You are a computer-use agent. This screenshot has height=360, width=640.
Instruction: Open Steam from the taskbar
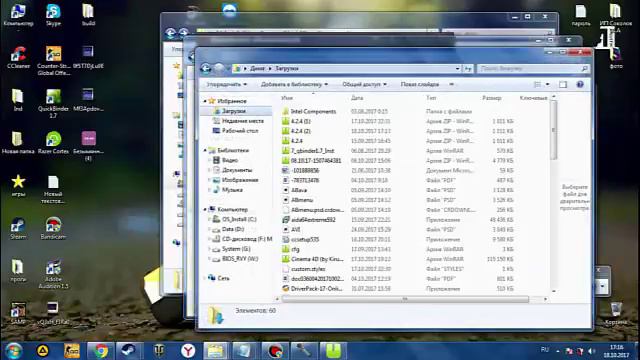129,351
